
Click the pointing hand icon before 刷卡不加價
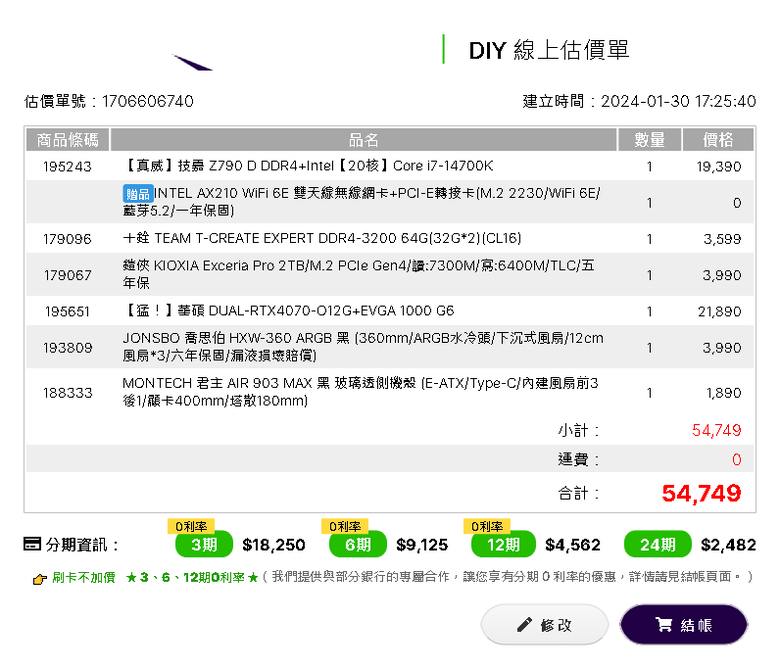(x=40, y=579)
